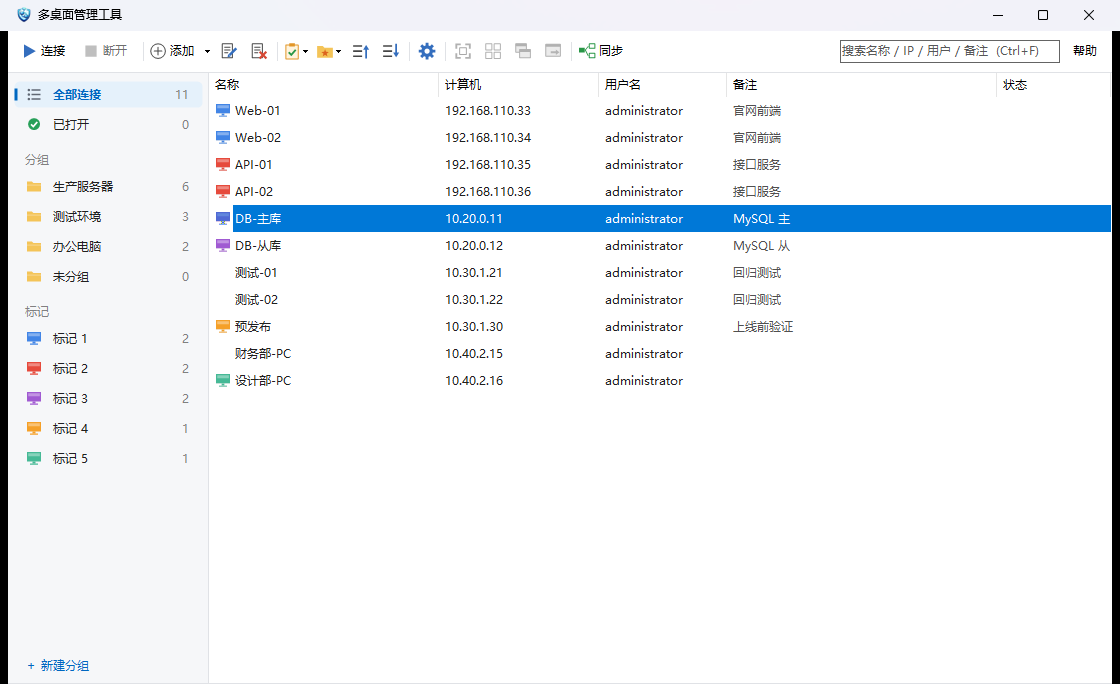The height and width of the screenshot is (684, 1120).
Task: Select 全部连接 in the sidebar
Action: click(x=108, y=94)
